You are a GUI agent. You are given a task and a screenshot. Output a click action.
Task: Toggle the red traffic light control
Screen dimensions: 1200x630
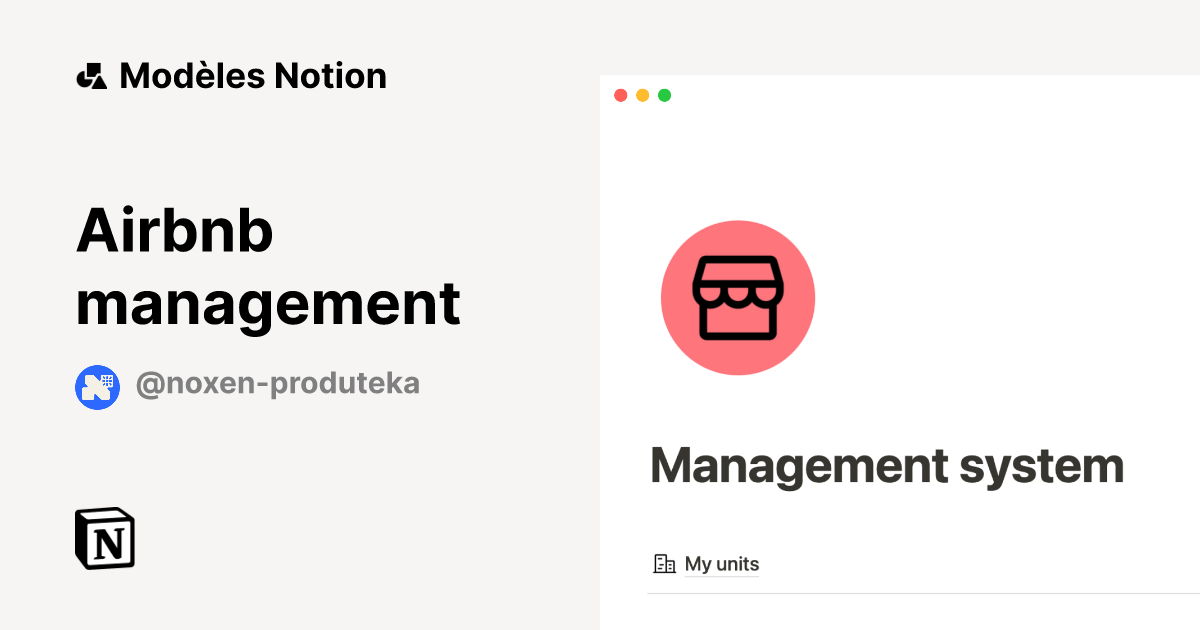point(621,95)
